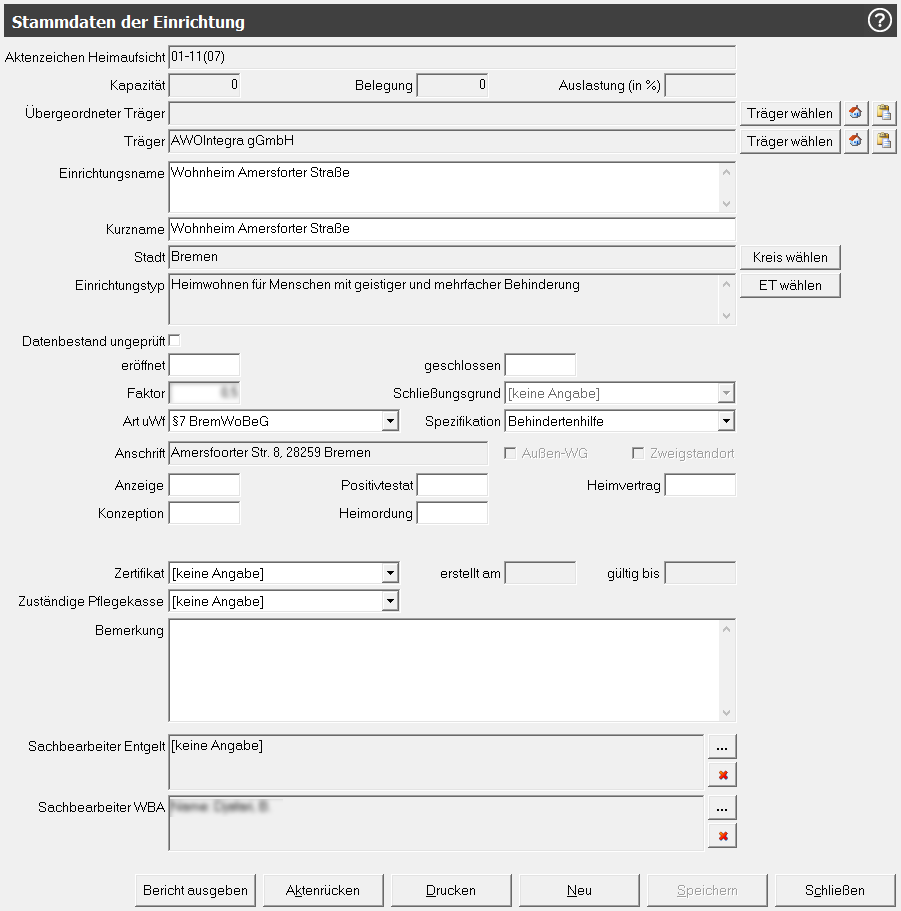Click clipboard paste icon in AWOIntegra Träger row

click(883, 141)
